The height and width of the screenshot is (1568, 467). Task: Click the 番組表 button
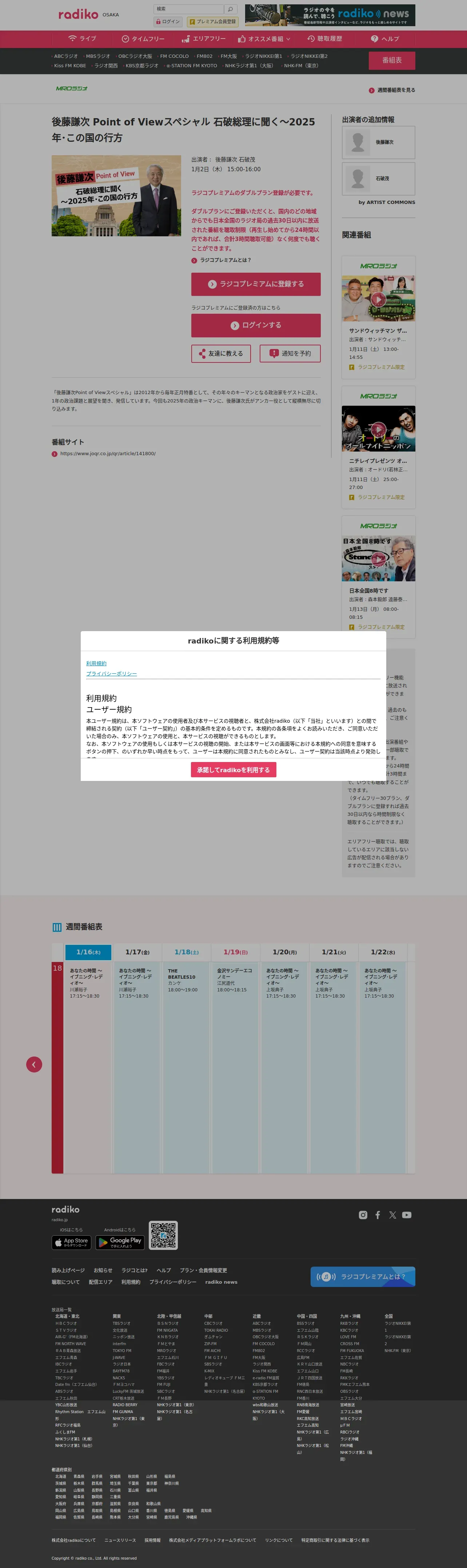392,60
